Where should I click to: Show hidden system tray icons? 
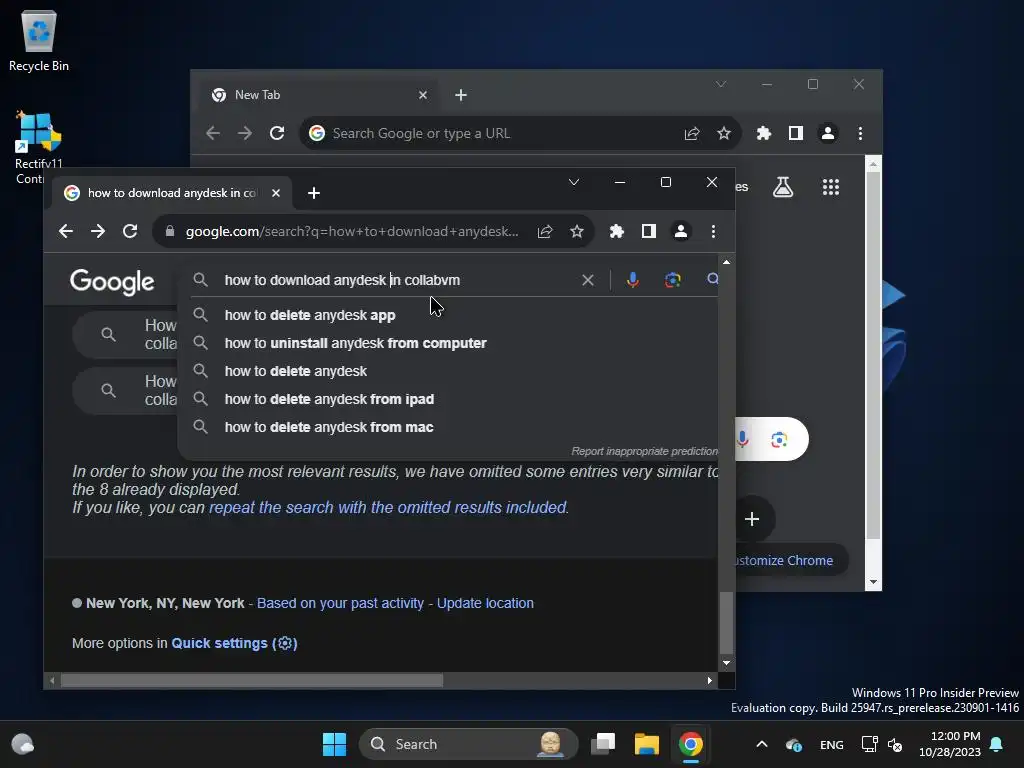761,744
